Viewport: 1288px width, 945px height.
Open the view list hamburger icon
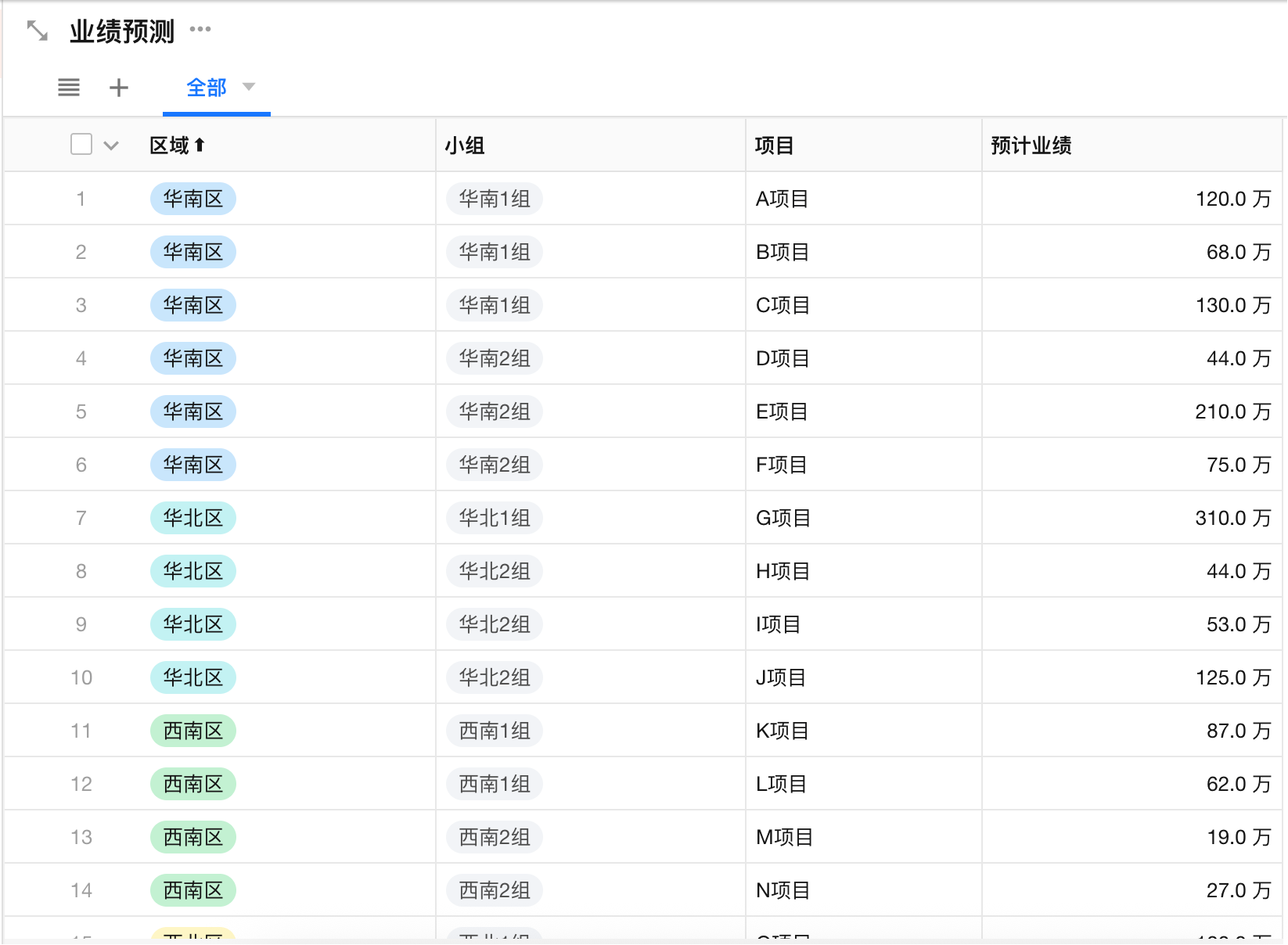tap(69, 88)
